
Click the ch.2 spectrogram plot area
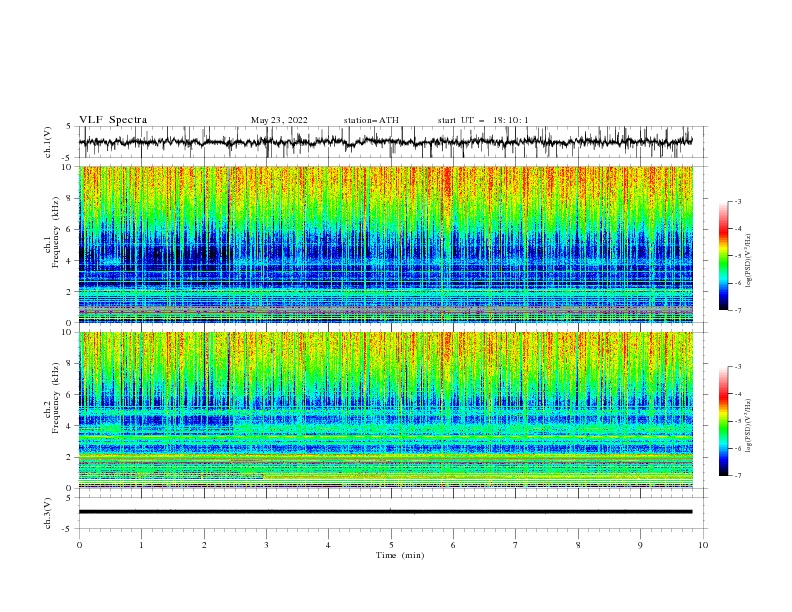tap(385, 410)
